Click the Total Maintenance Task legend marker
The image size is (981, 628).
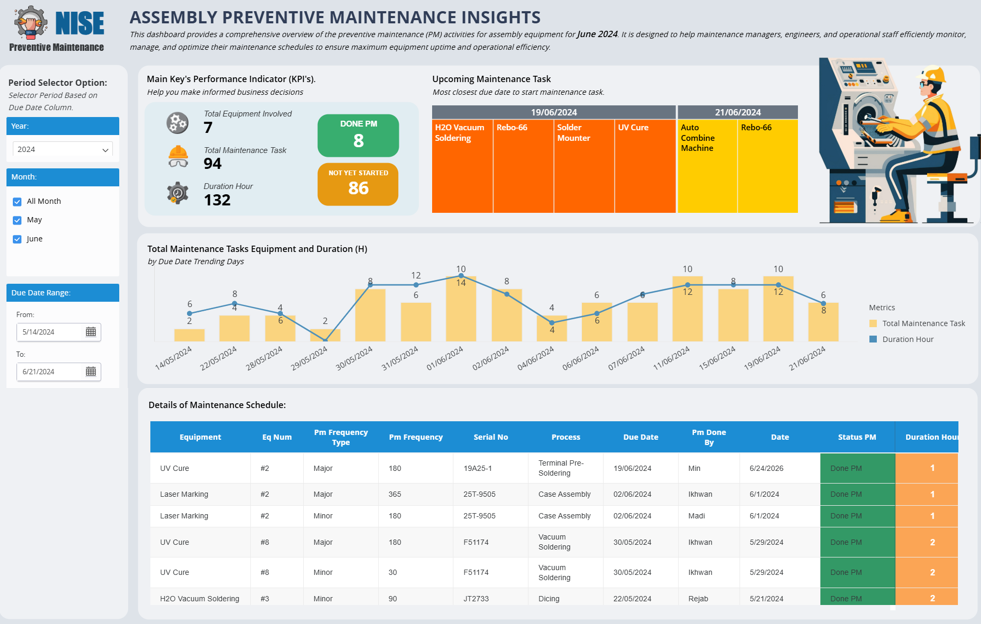(873, 324)
